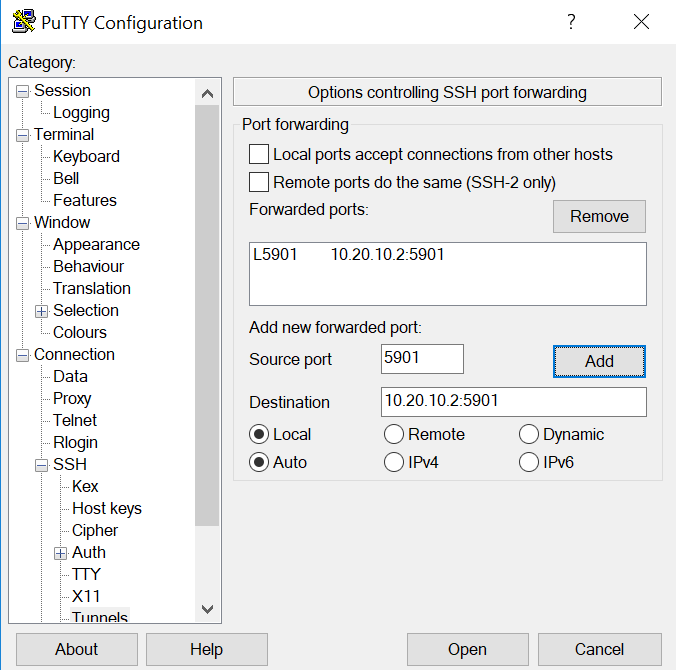Image resolution: width=676 pixels, height=670 pixels.
Task: Click the category tree scroll up arrow
Action: click(207, 93)
